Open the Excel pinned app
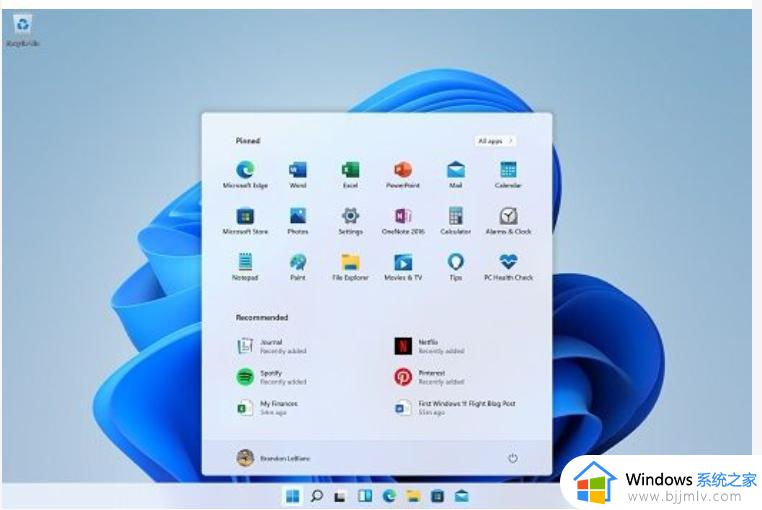 pyautogui.click(x=350, y=175)
